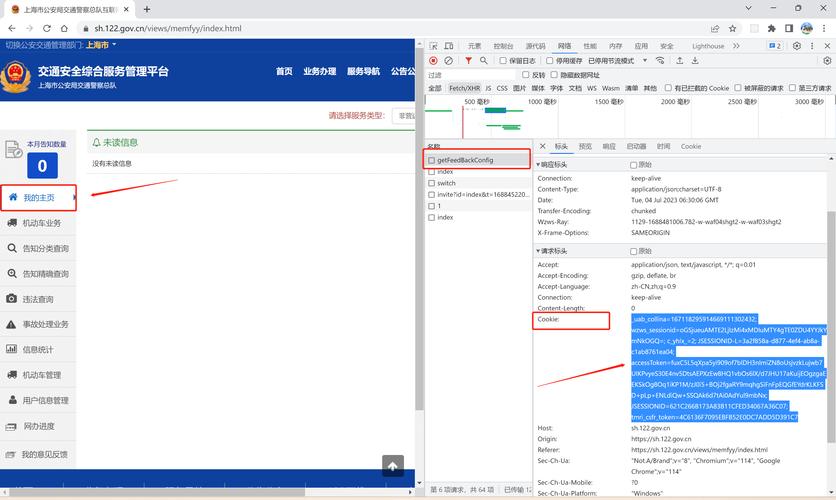Image resolution: width=836 pixels, height=500 pixels.
Task: Click the inspect element picker icon
Action: (x=433, y=46)
